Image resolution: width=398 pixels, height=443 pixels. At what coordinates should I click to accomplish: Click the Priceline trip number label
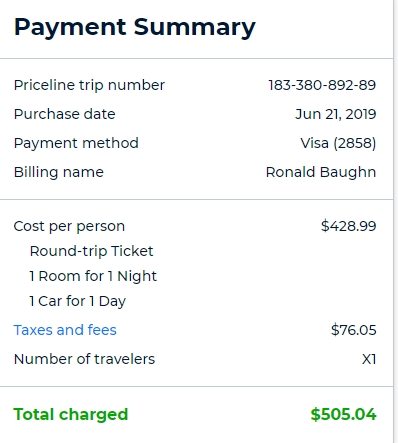click(x=89, y=86)
